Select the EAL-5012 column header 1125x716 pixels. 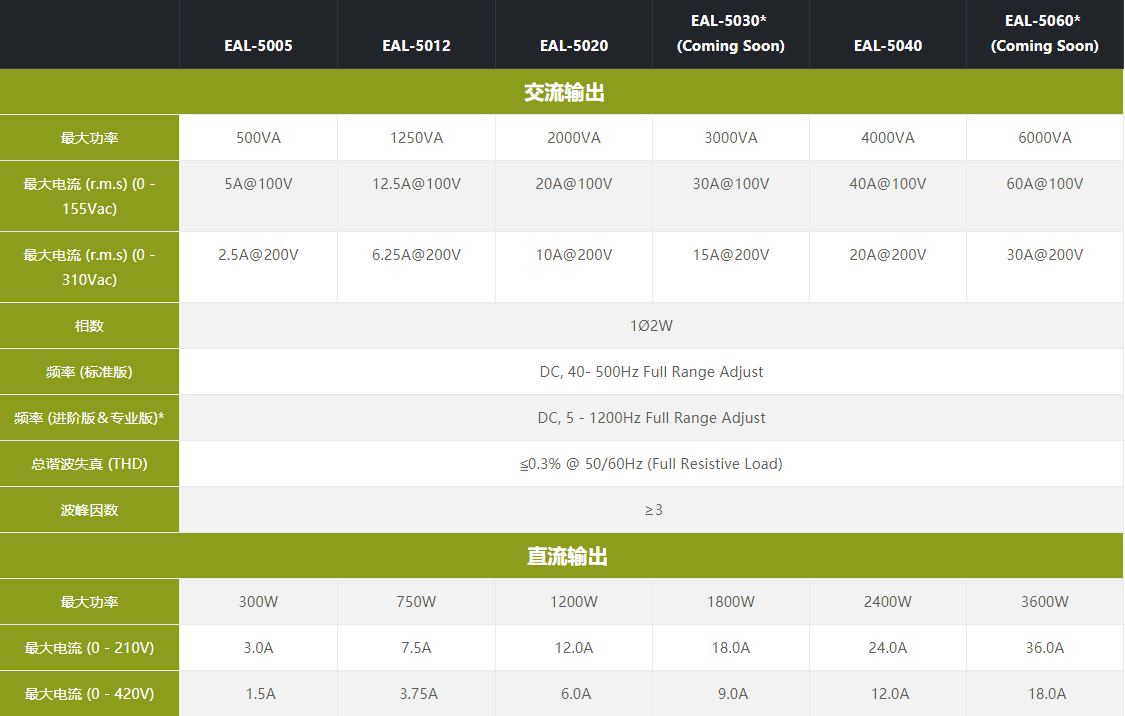pos(416,45)
